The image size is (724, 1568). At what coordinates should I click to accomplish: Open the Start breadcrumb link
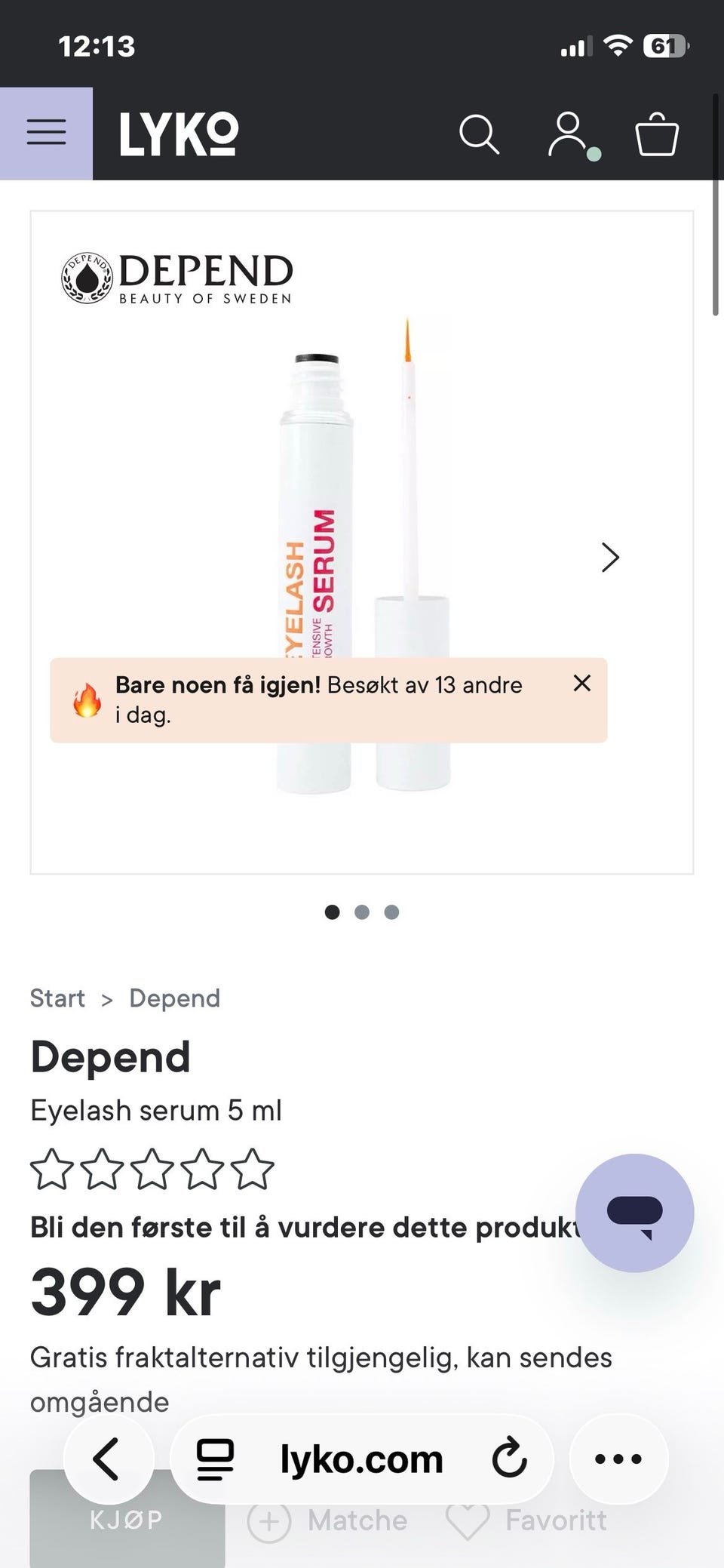tap(57, 998)
